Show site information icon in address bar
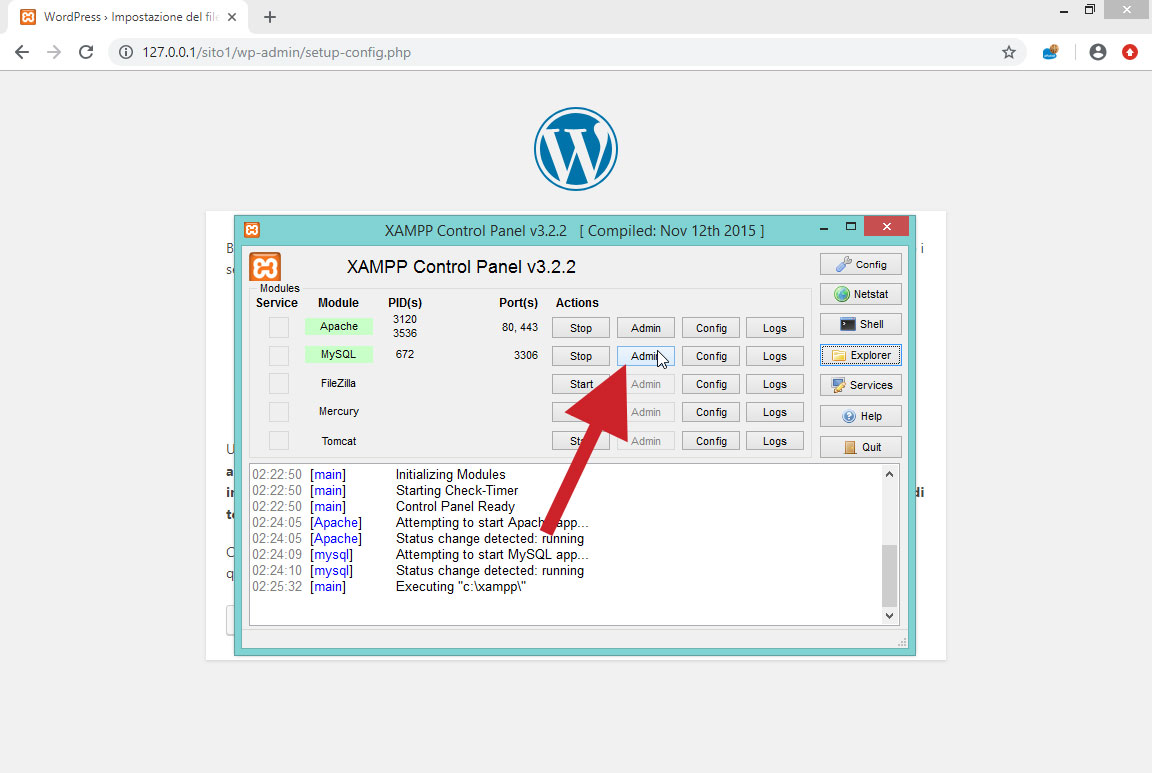 coord(126,52)
